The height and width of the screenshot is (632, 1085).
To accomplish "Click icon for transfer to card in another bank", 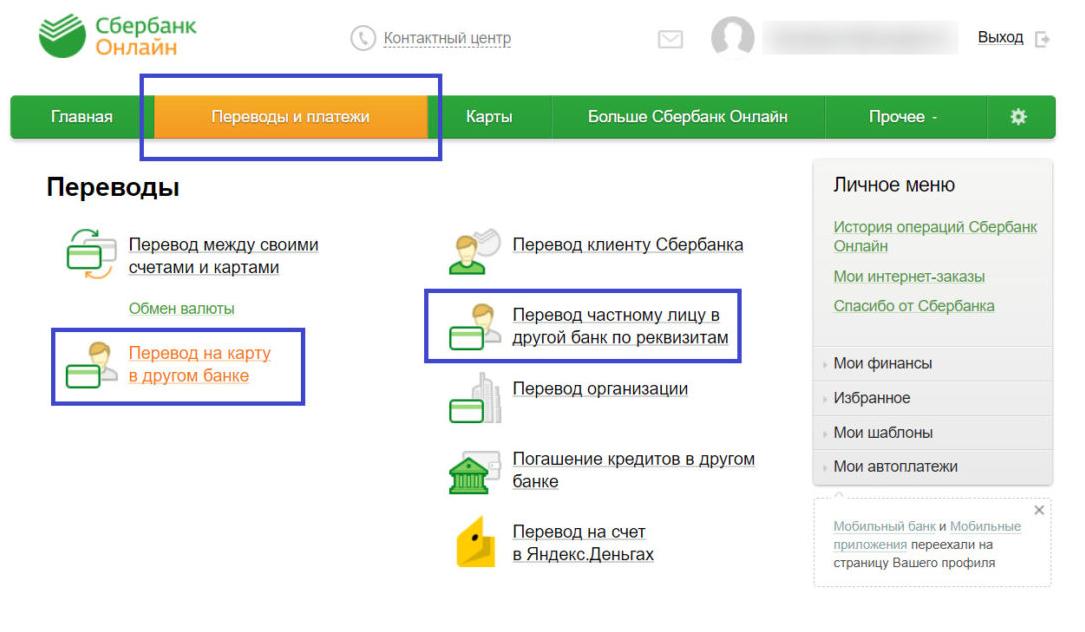I will click(91, 364).
